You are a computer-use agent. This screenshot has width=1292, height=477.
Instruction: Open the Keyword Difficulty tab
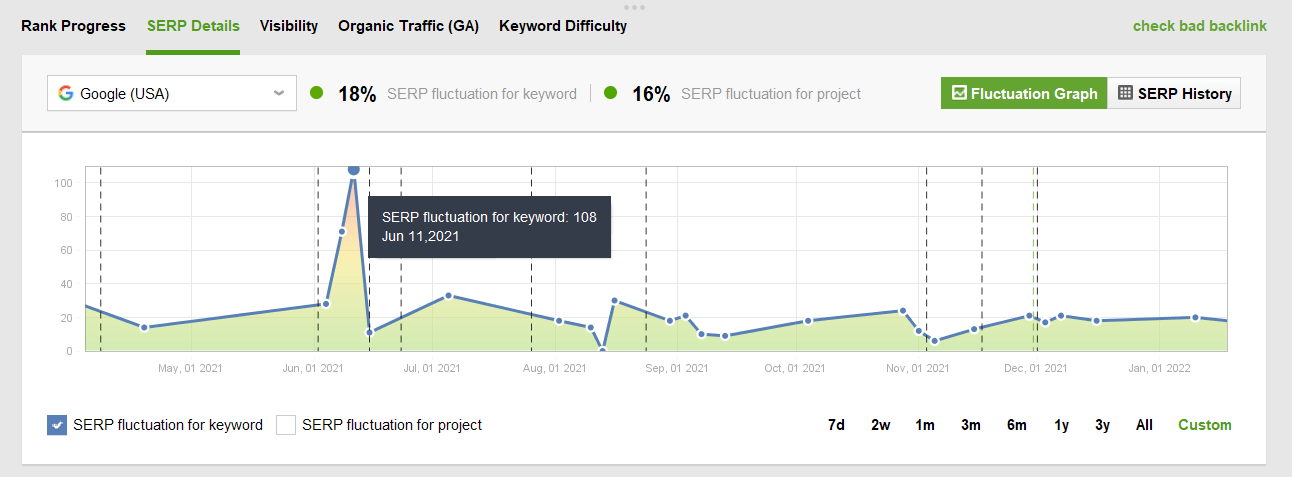[x=563, y=26]
